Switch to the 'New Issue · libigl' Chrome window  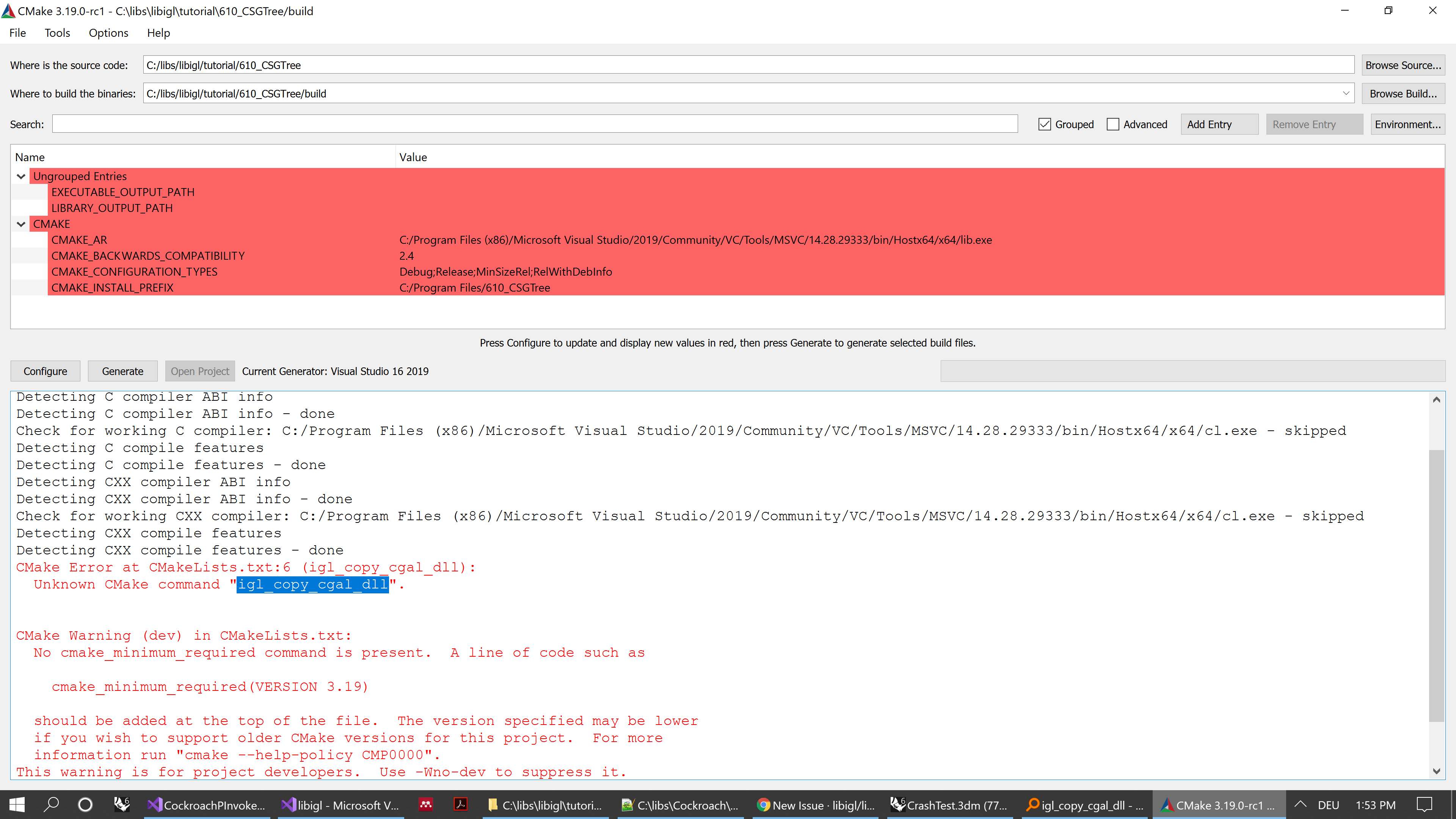coord(816,805)
